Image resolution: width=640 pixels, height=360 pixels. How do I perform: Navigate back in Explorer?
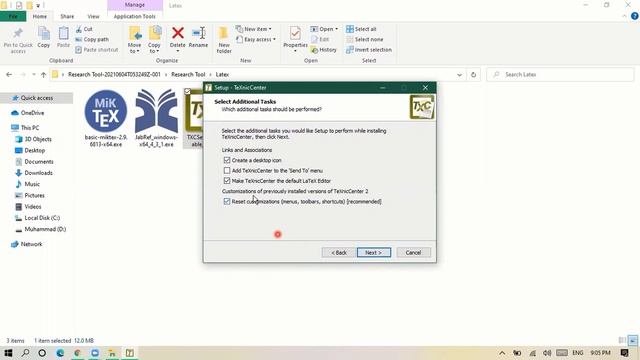point(9,75)
